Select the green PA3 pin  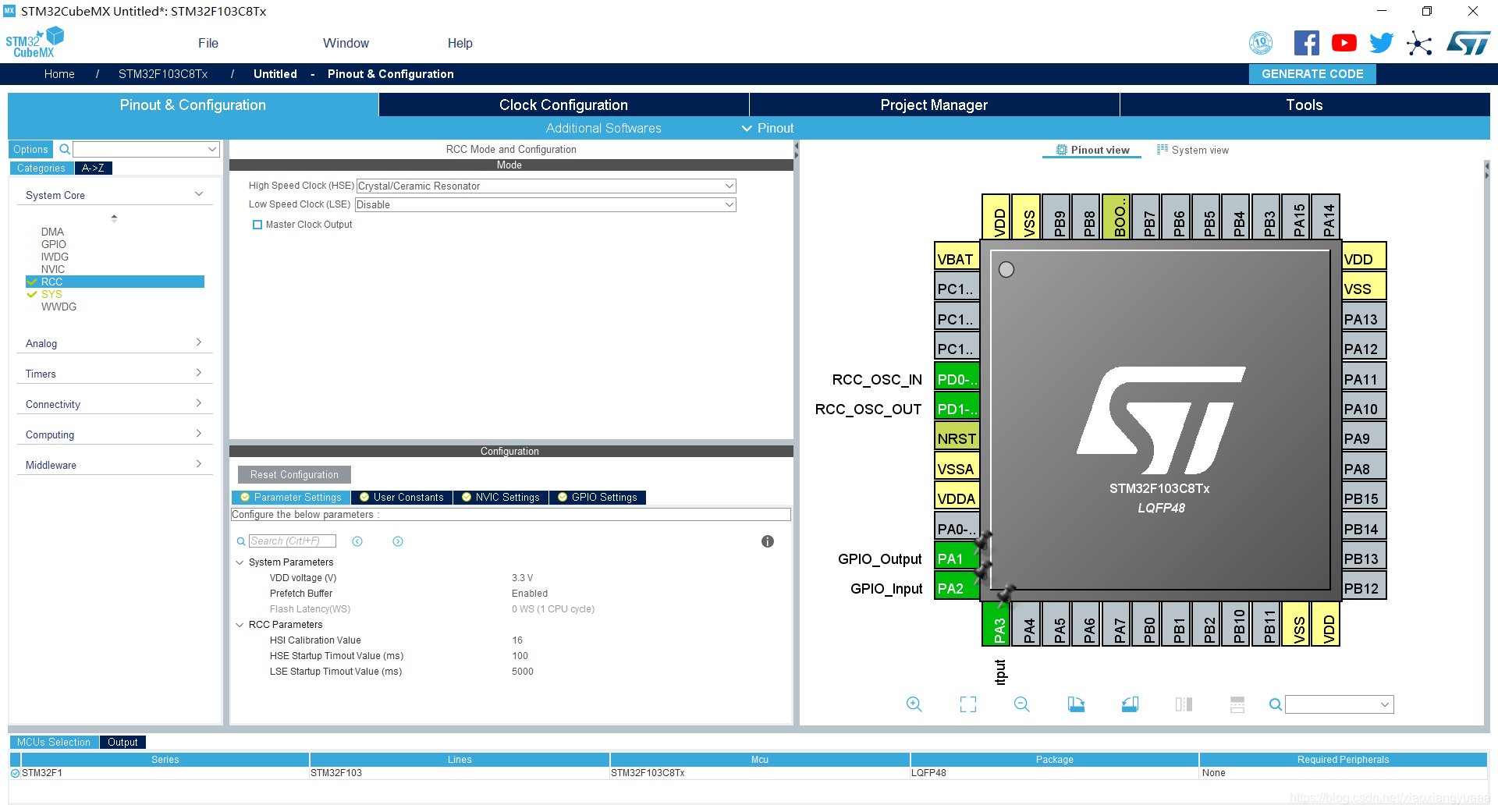[996, 624]
